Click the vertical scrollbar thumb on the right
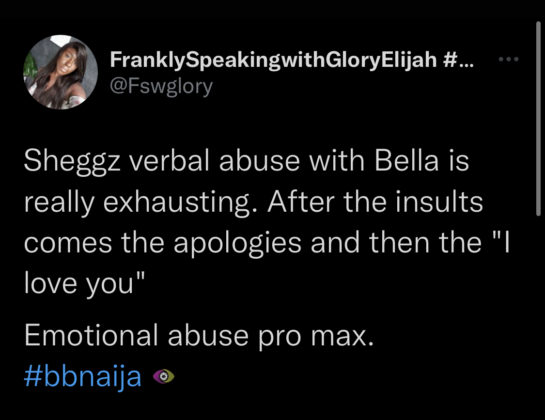This screenshot has height=420, width=545. pos(538,119)
